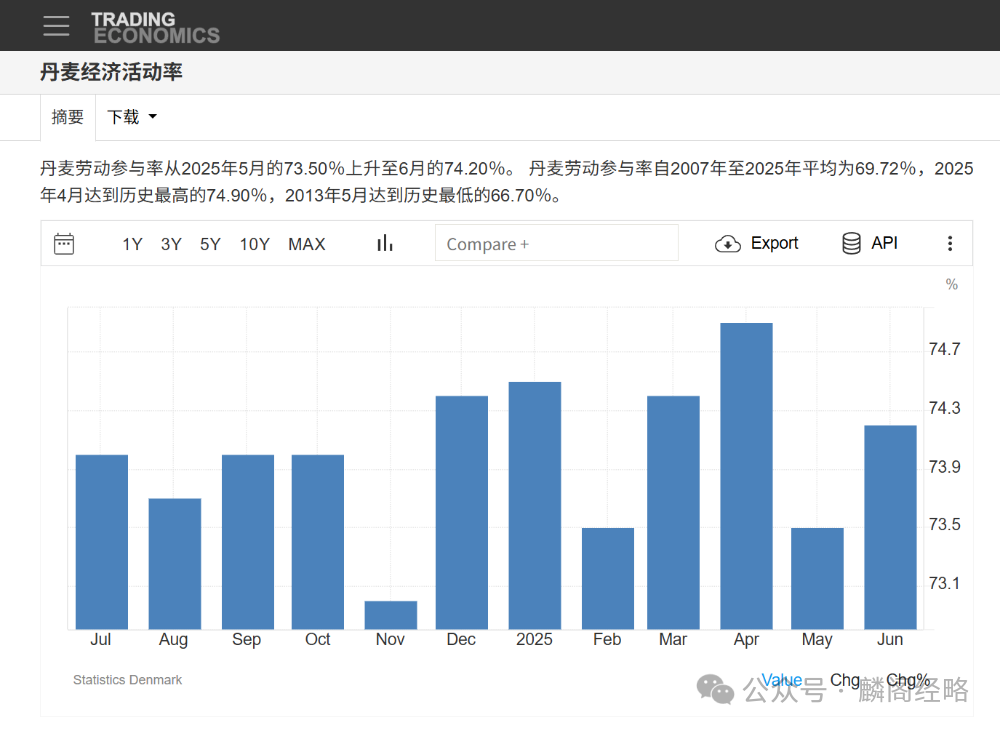Select the 1Y time range
The width and height of the screenshot is (1000, 730).
click(132, 244)
